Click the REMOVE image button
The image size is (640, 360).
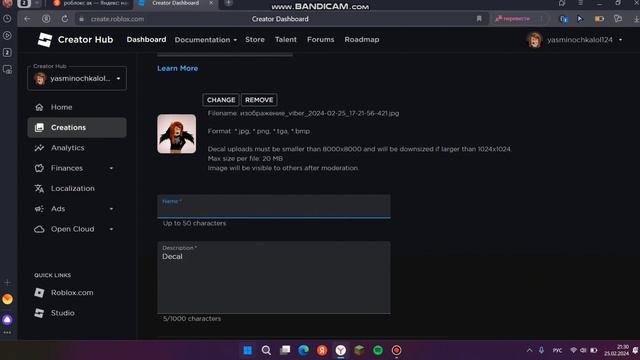[259, 100]
